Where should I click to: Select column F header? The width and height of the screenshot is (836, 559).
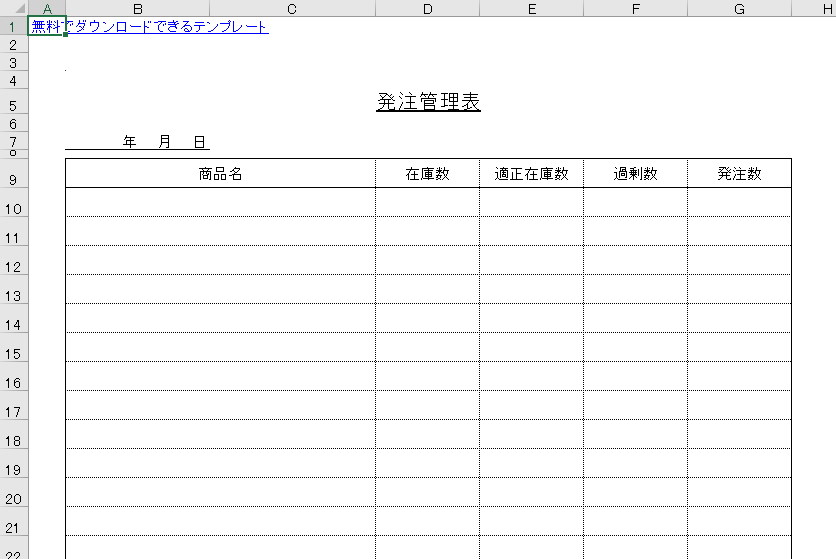click(x=636, y=9)
